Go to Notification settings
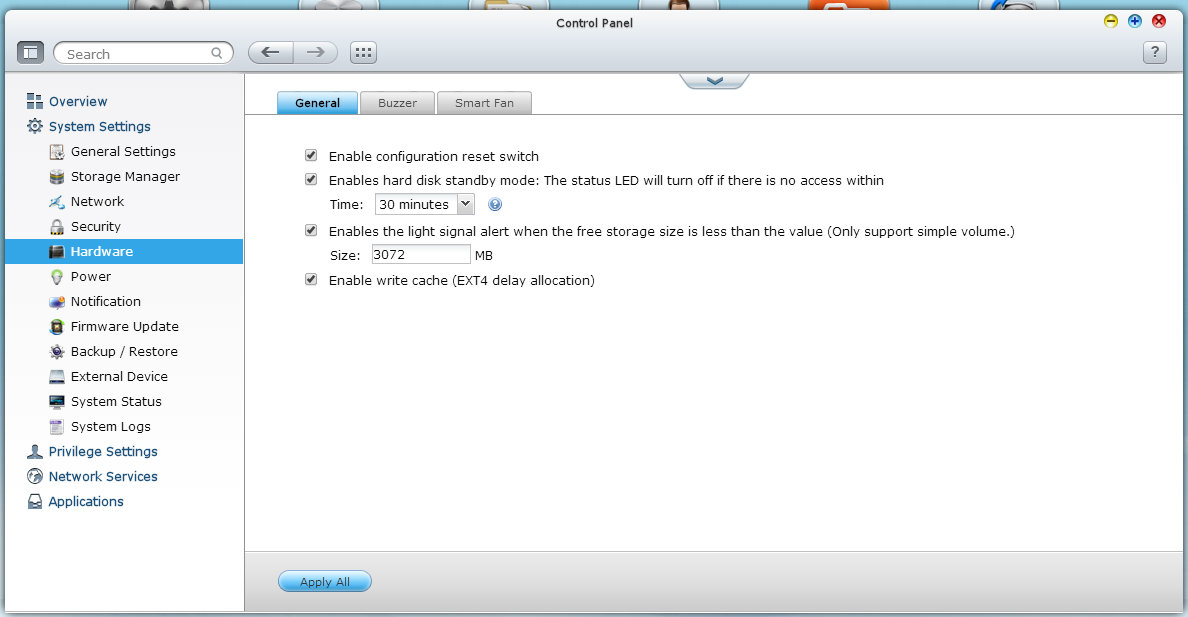Screen dimensions: 1188x617 105,302
